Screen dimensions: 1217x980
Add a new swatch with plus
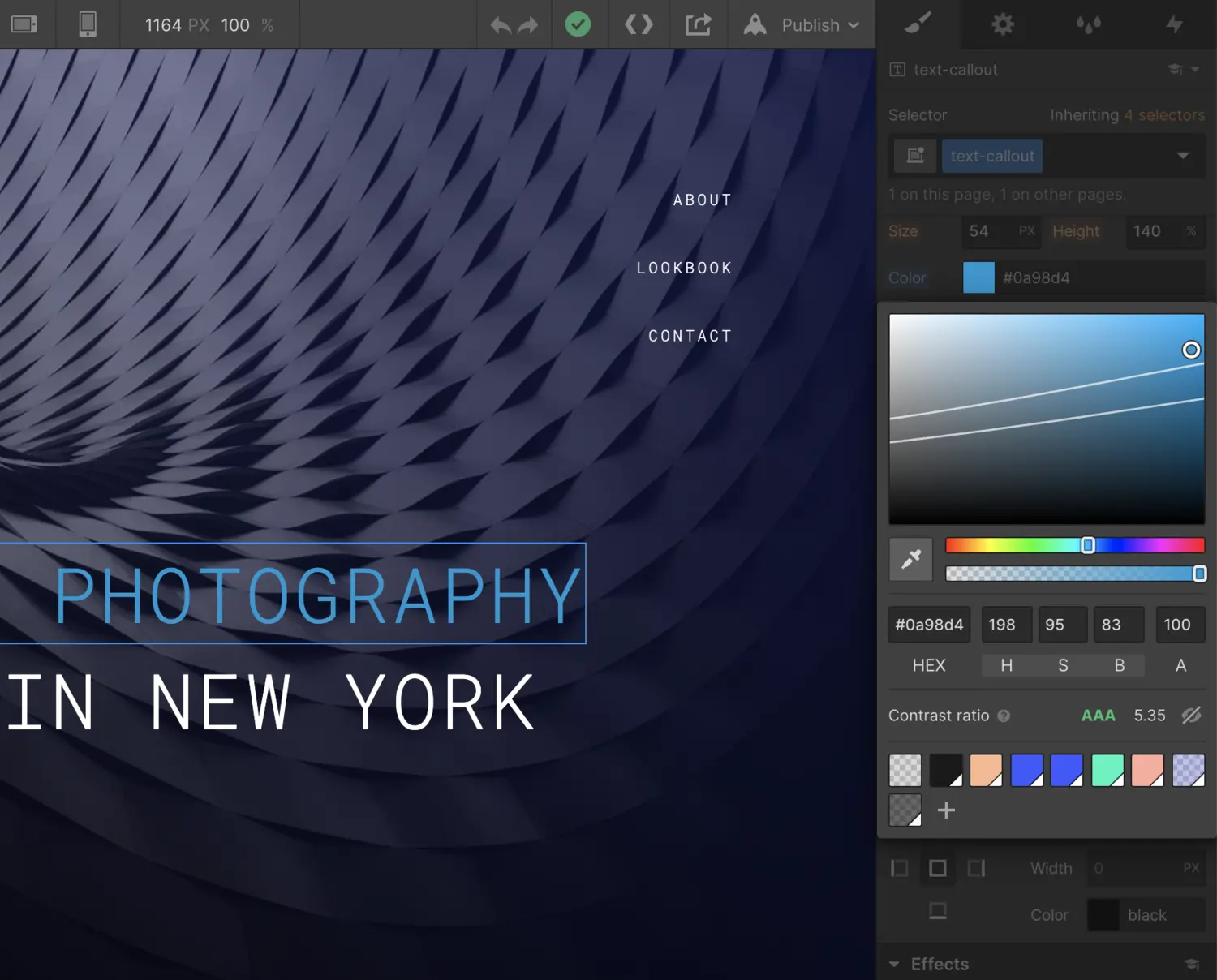click(946, 810)
